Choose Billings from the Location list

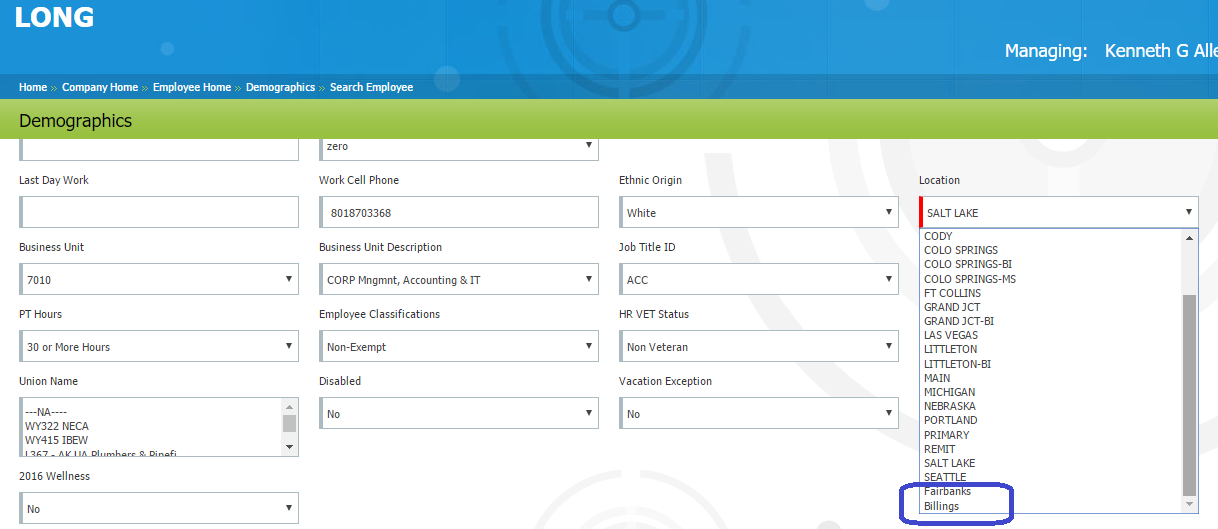[x=941, y=506]
